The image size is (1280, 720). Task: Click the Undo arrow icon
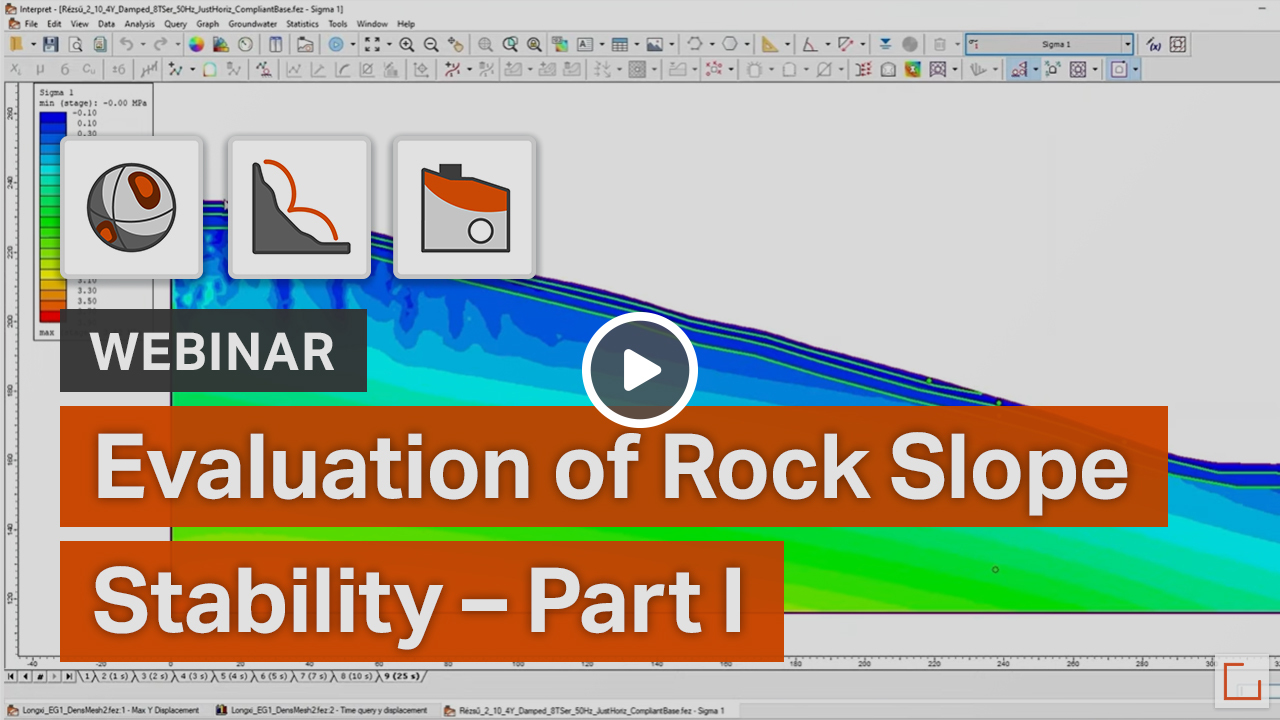[x=126, y=44]
